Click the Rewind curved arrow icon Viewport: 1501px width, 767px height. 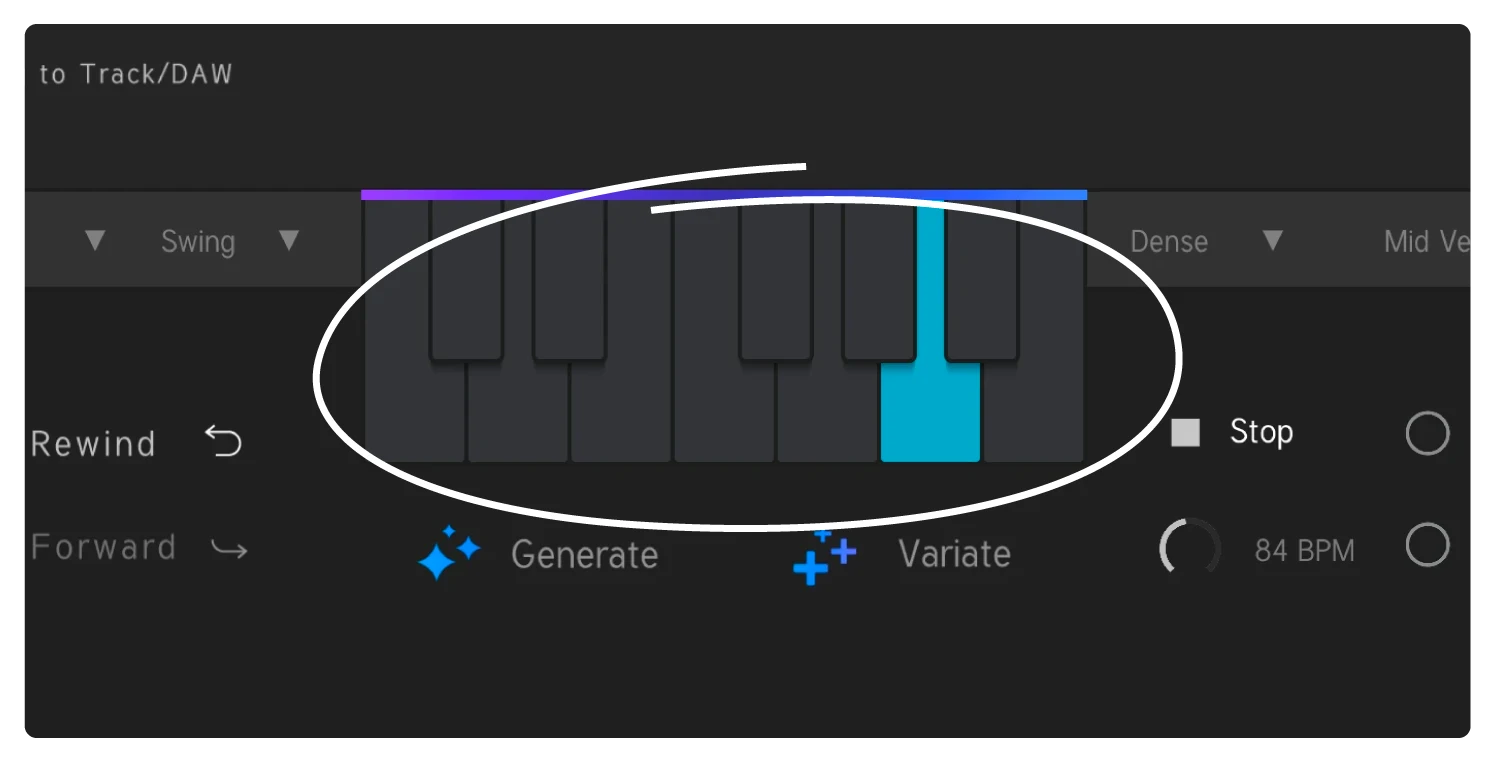[x=223, y=441]
